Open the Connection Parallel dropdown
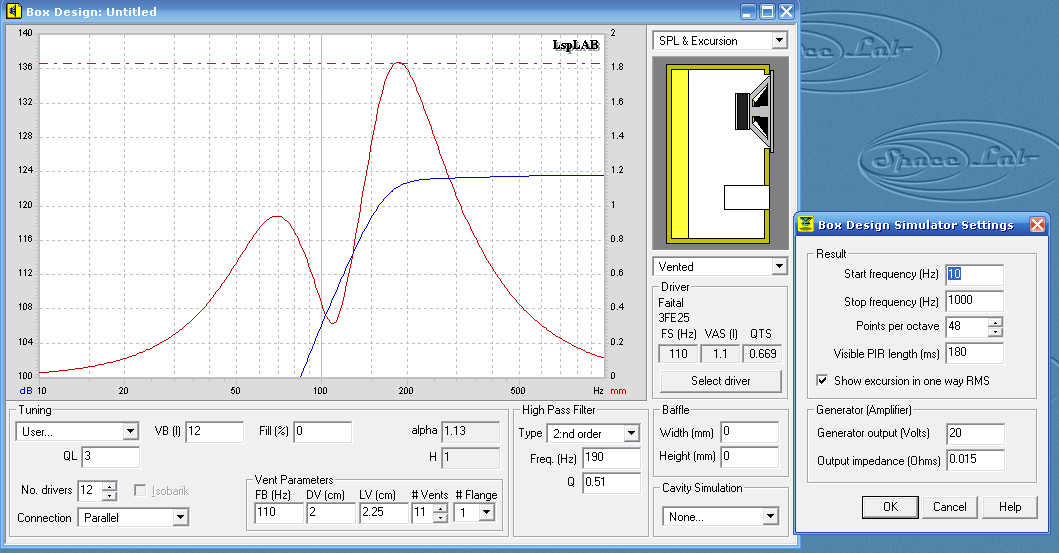 (x=180, y=518)
